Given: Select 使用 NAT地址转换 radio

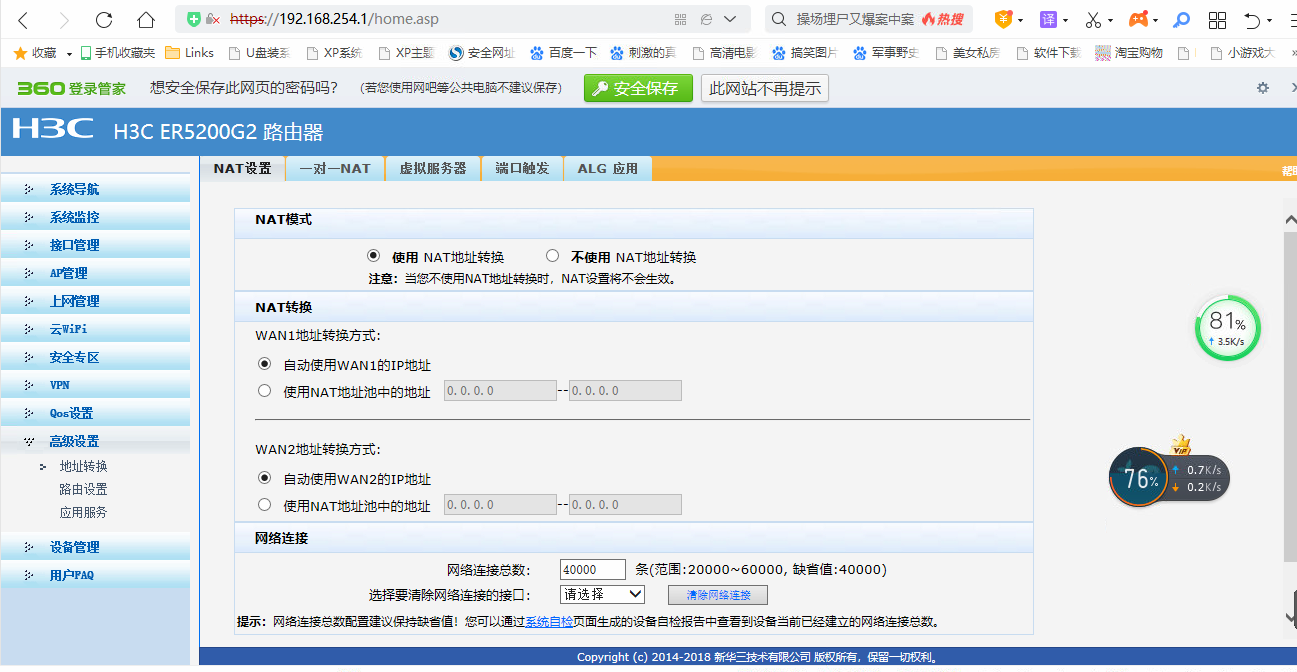Looking at the screenshot, I should pyautogui.click(x=374, y=256).
